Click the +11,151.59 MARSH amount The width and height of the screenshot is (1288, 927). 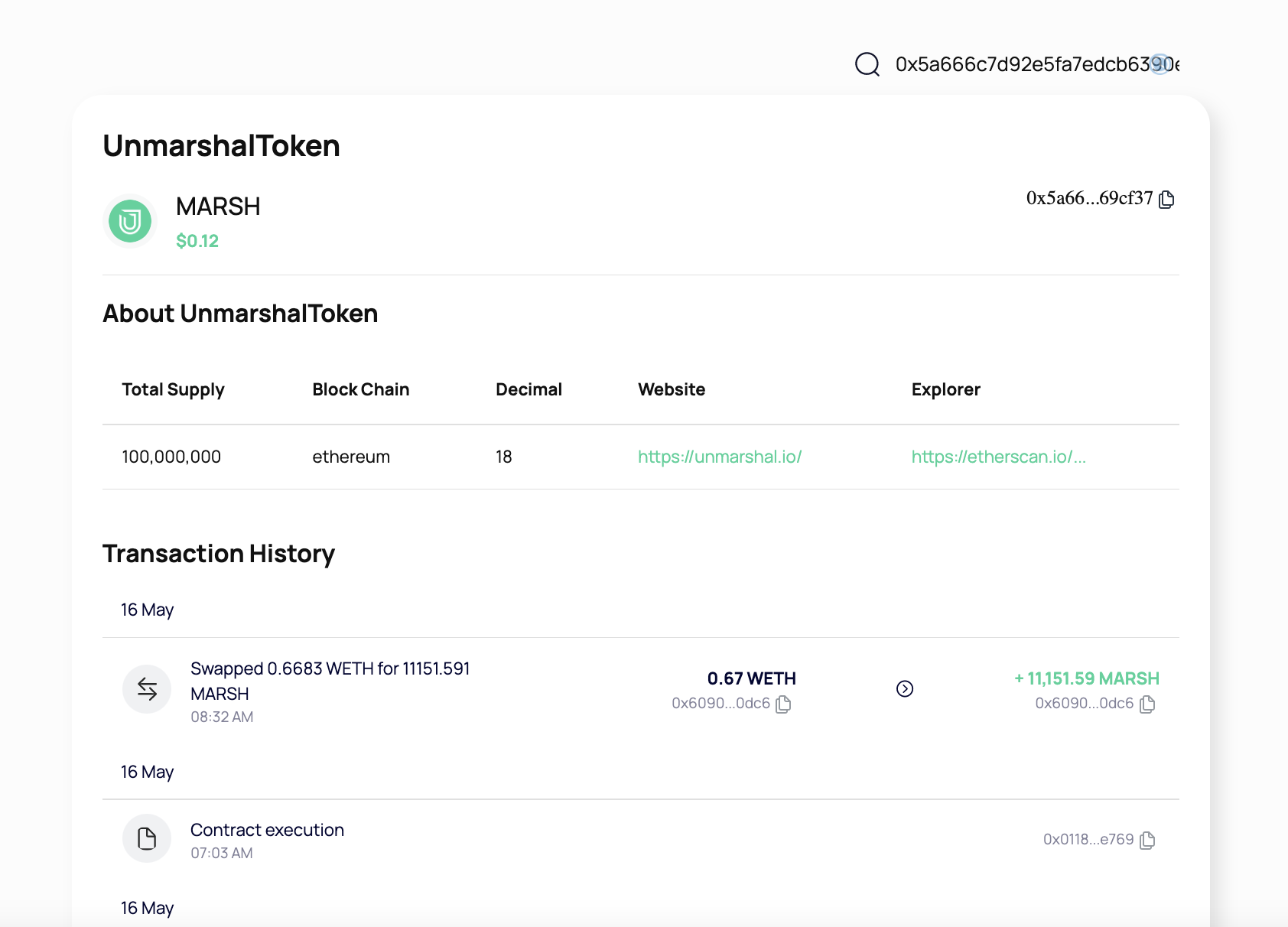click(x=1087, y=678)
